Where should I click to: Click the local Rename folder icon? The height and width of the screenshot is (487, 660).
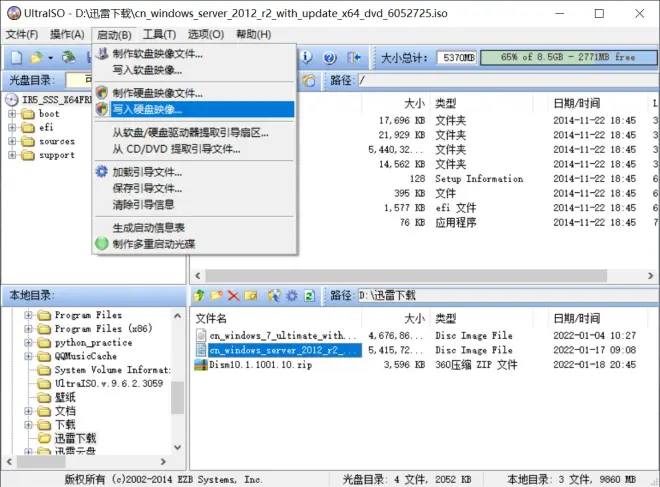(x=251, y=295)
